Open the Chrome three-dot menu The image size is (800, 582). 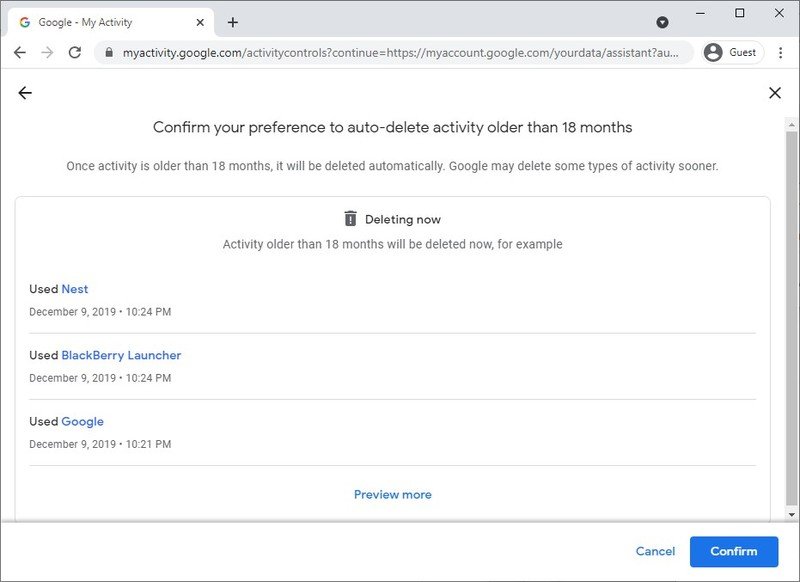coord(781,53)
